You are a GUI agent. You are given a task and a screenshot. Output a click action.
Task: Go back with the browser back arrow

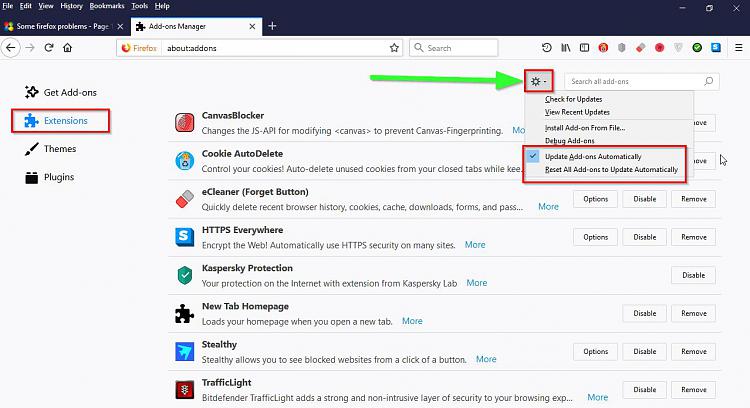pyautogui.click(x=11, y=48)
